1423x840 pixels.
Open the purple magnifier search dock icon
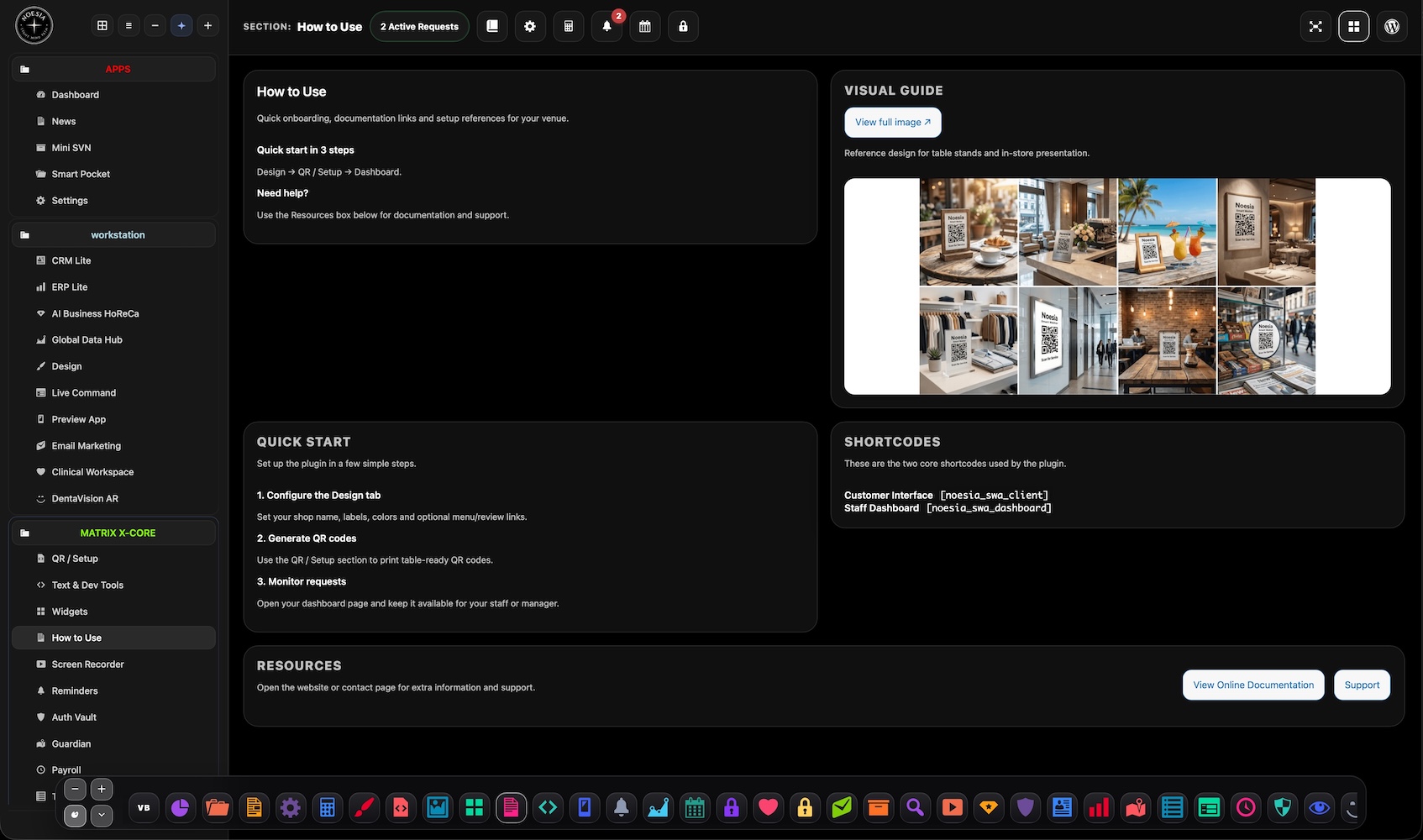(915, 808)
